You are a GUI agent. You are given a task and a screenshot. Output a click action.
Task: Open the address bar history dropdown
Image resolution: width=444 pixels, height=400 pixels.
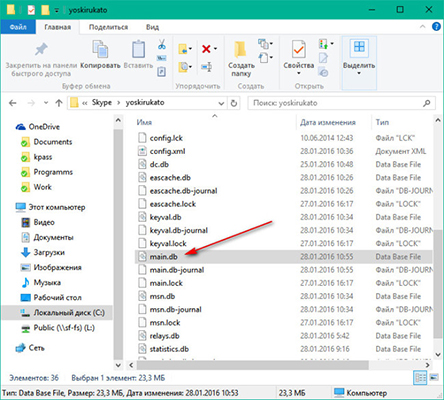(x=221, y=103)
